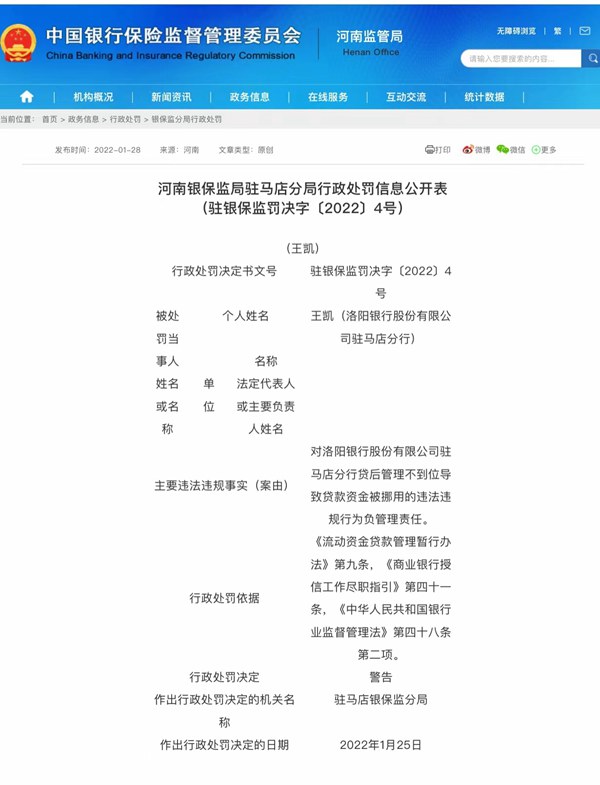
Task: Switch to traditional Chinese with 繁 link
Action: point(557,32)
